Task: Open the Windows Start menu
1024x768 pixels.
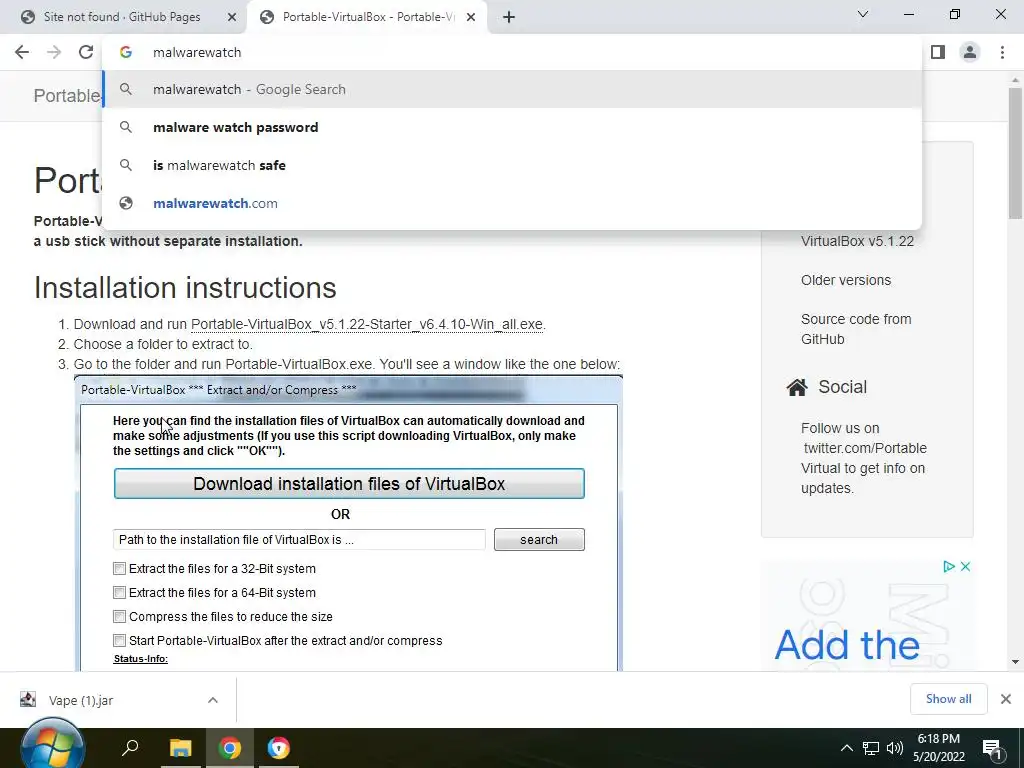Action: pyautogui.click(x=52, y=746)
